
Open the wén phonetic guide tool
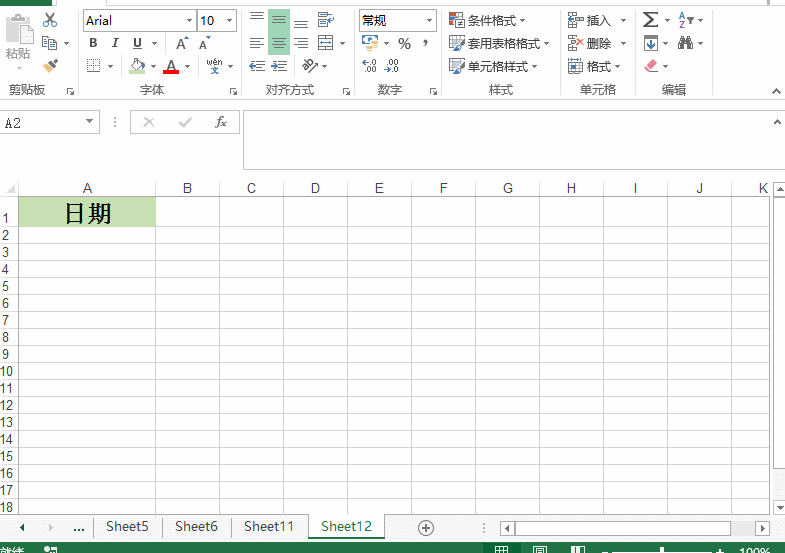(x=214, y=66)
